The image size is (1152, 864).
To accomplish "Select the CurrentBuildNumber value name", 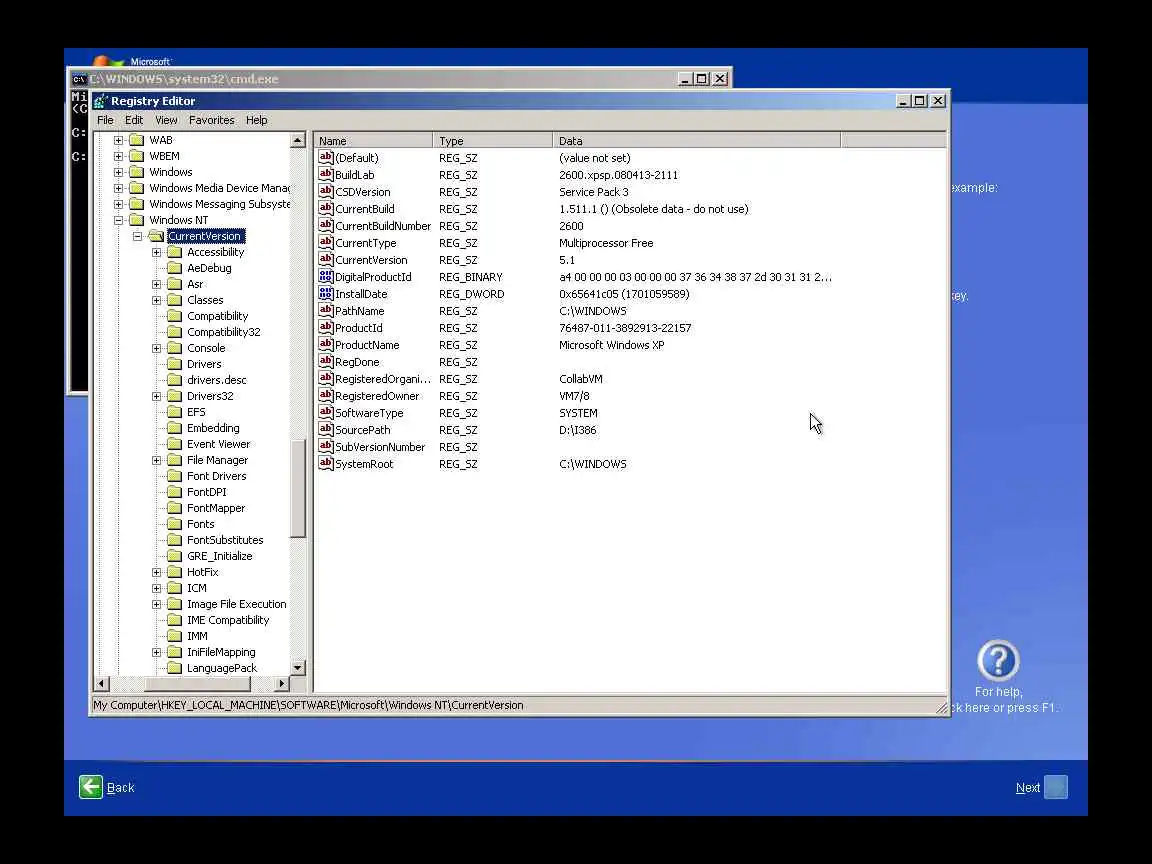I will point(383,226).
